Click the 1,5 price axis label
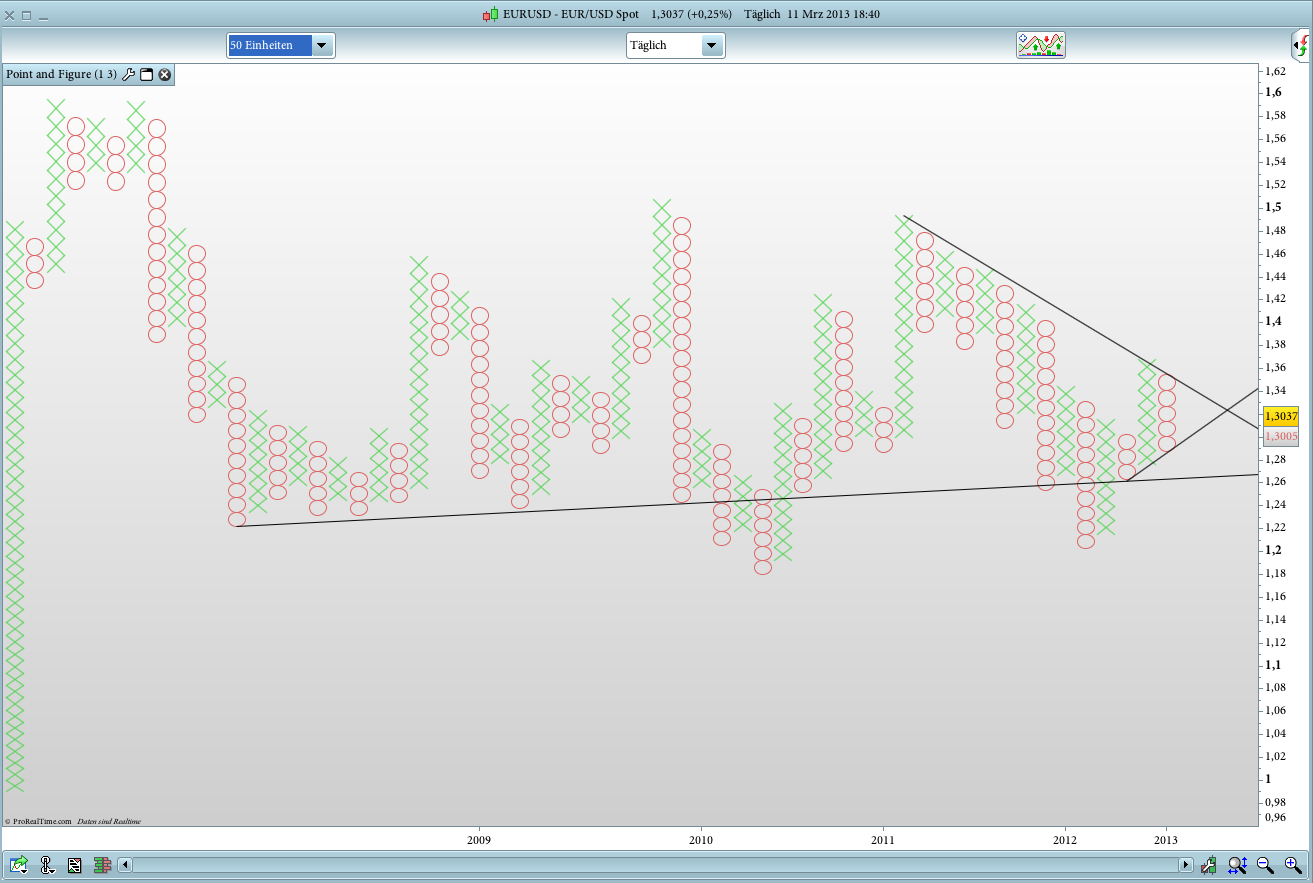The height and width of the screenshot is (883, 1313). [x=1273, y=207]
